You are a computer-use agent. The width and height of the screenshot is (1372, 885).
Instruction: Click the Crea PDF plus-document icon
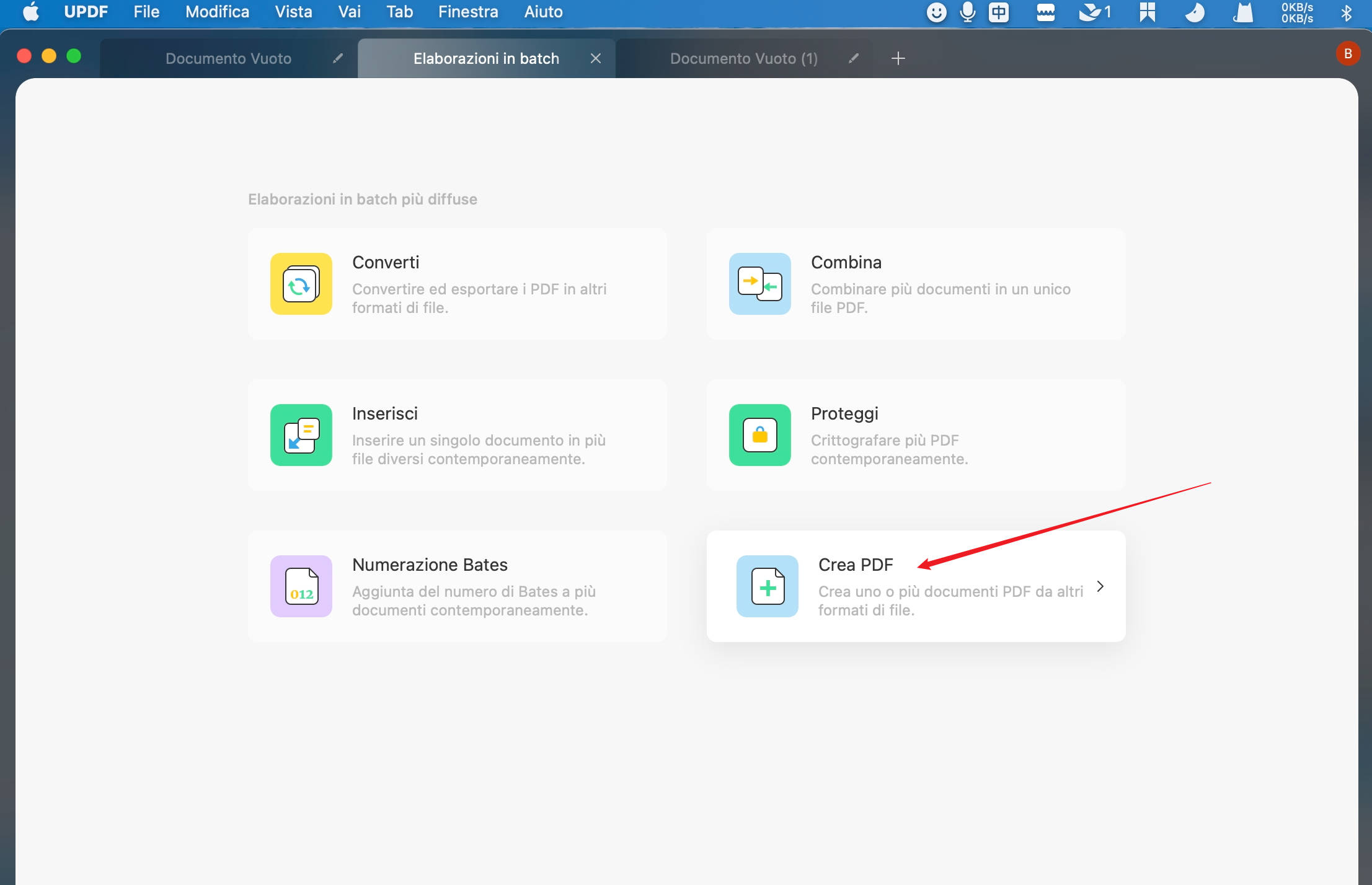click(x=768, y=586)
